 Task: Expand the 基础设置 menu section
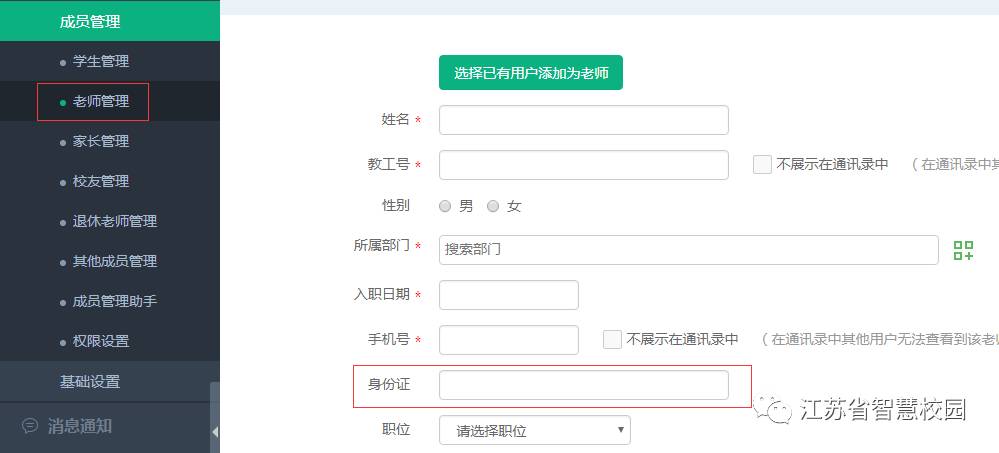tap(105, 381)
